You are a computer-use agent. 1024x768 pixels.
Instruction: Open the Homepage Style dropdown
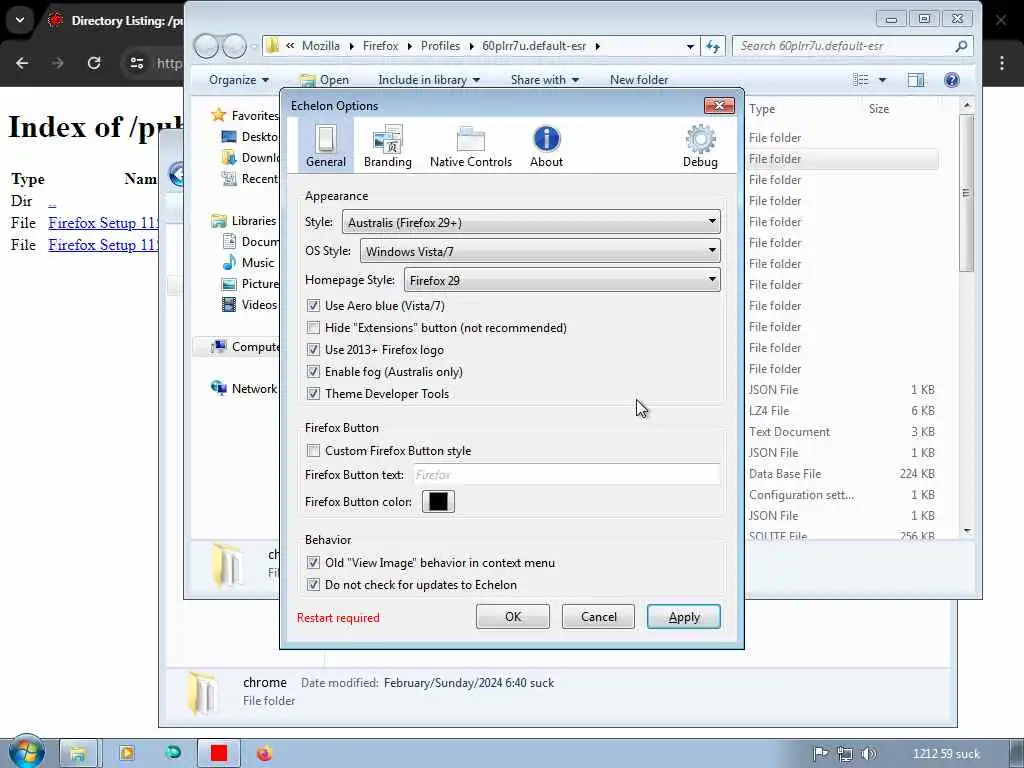tap(562, 280)
